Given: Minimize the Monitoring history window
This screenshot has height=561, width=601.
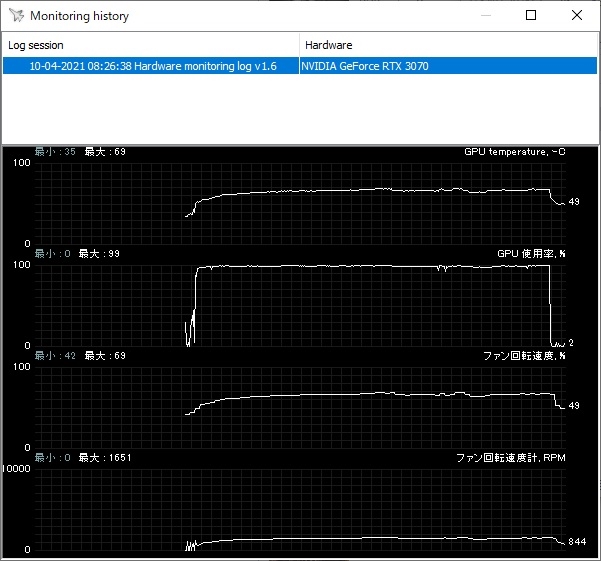Looking at the screenshot, I should [x=484, y=15].
